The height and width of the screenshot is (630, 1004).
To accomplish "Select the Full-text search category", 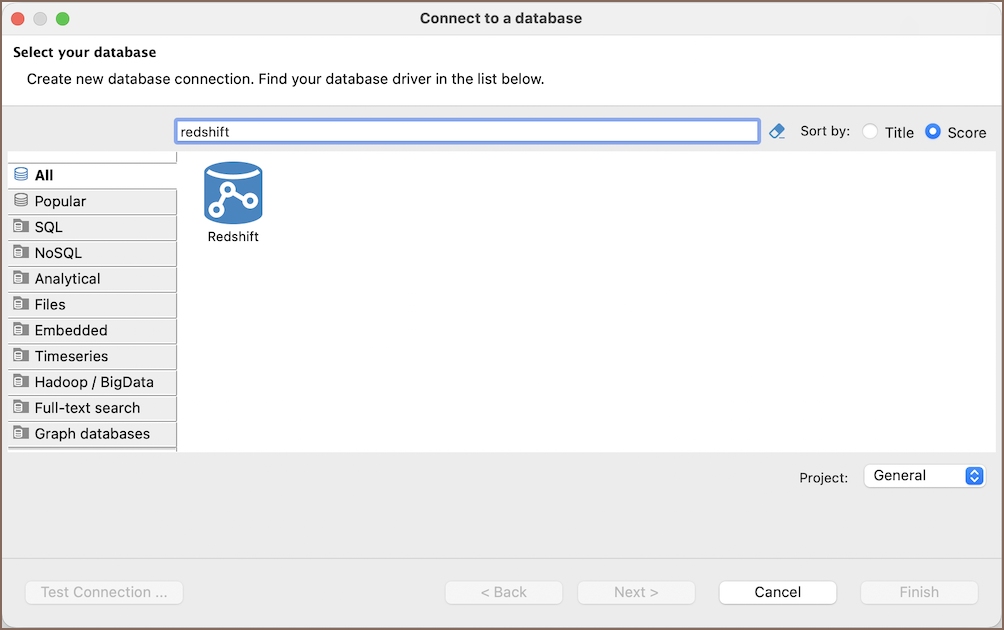I will [x=87, y=408].
